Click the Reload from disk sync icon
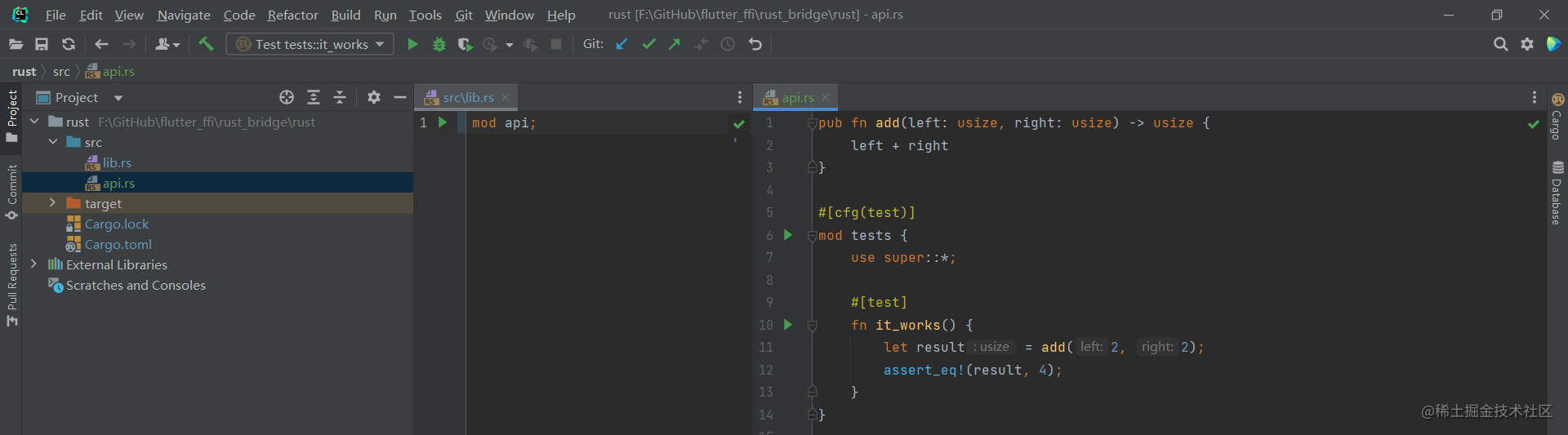The width and height of the screenshot is (1568, 435). pos(69,44)
